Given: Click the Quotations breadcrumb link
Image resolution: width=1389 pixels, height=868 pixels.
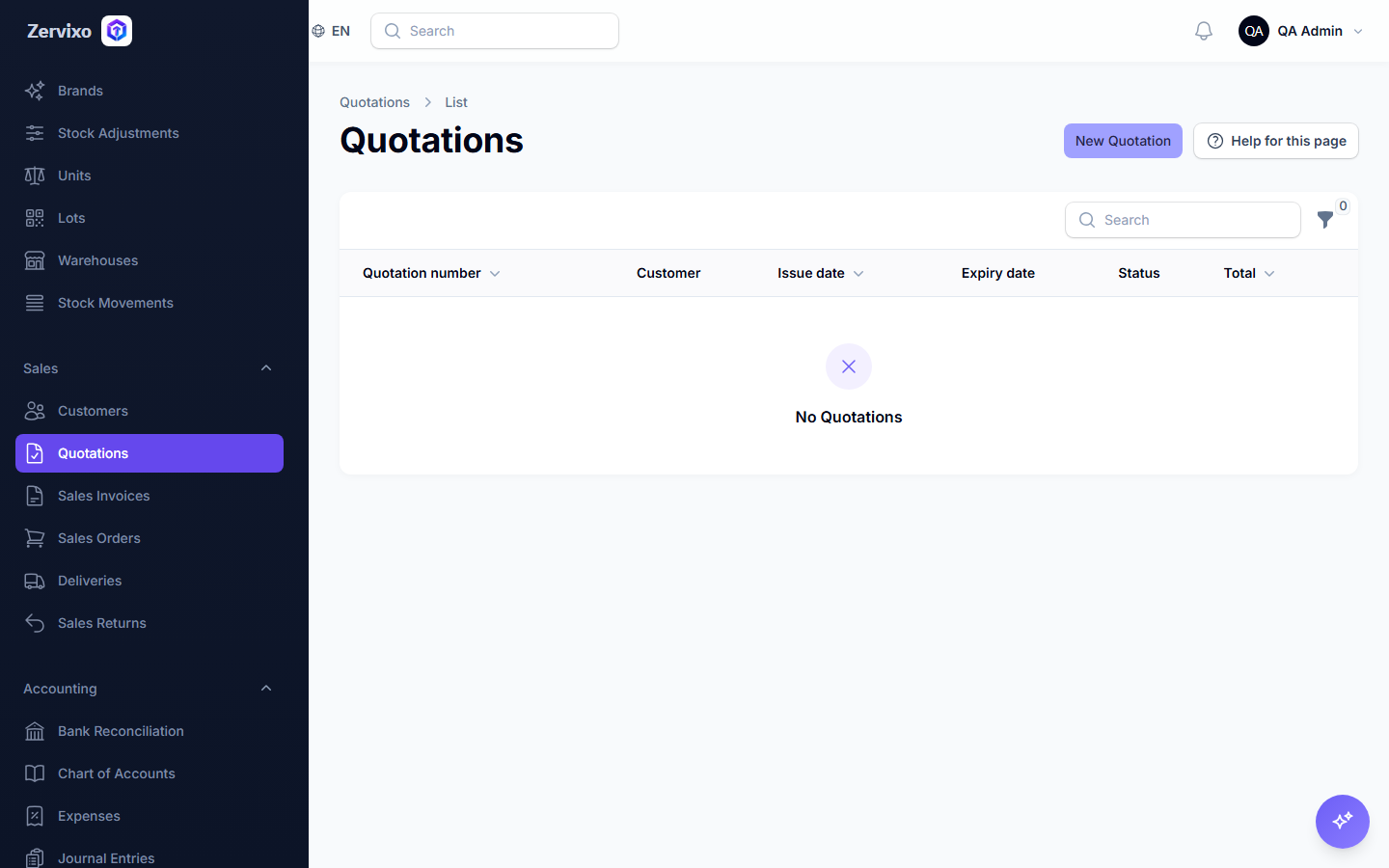Looking at the screenshot, I should (x=374, y=102).
